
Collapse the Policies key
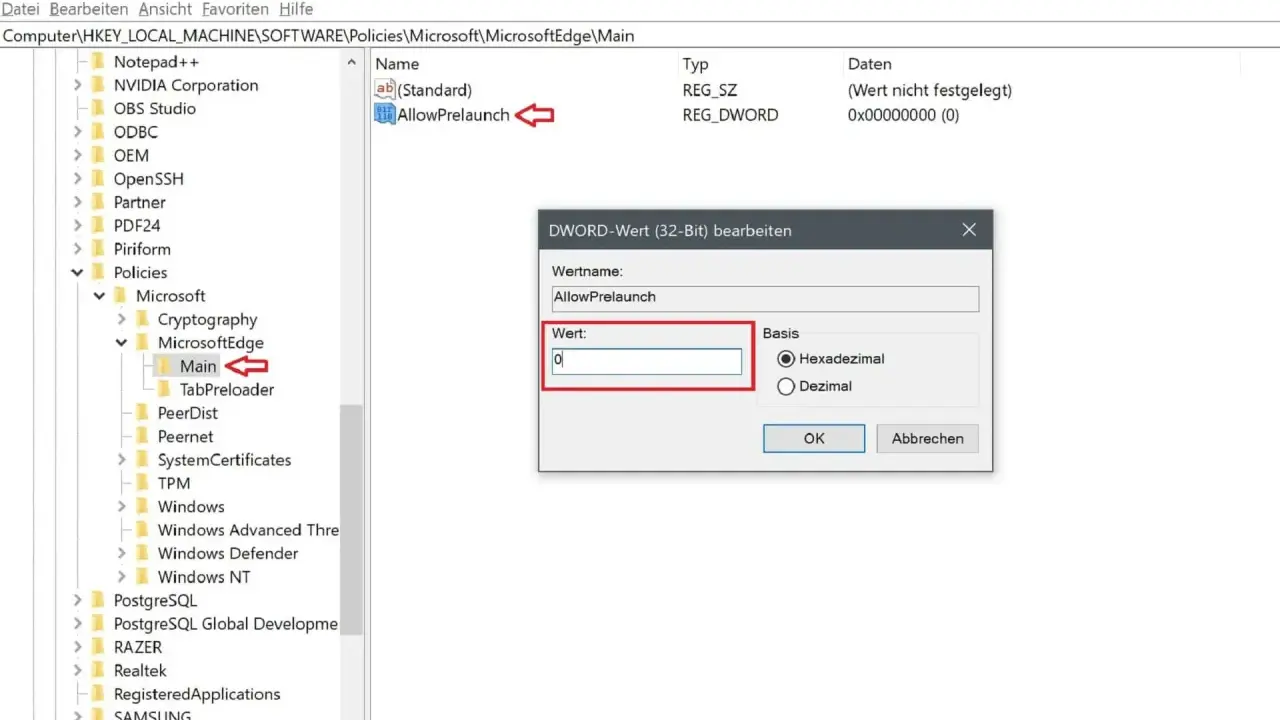78,273
